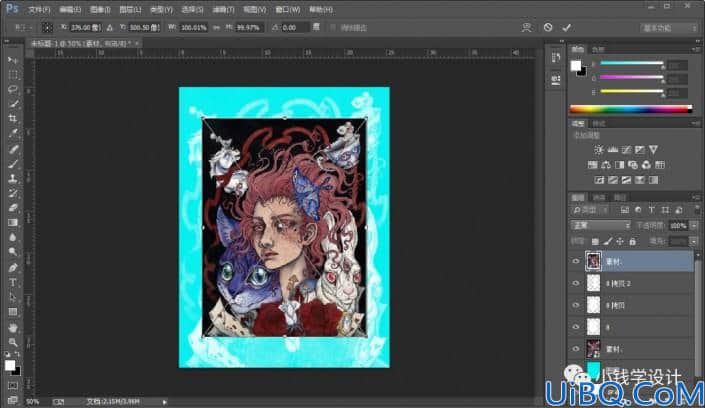The width and height of the screenshot is (705, 408).
Task: Open the Layer (L) menu
Action: [x=130, y=9]
